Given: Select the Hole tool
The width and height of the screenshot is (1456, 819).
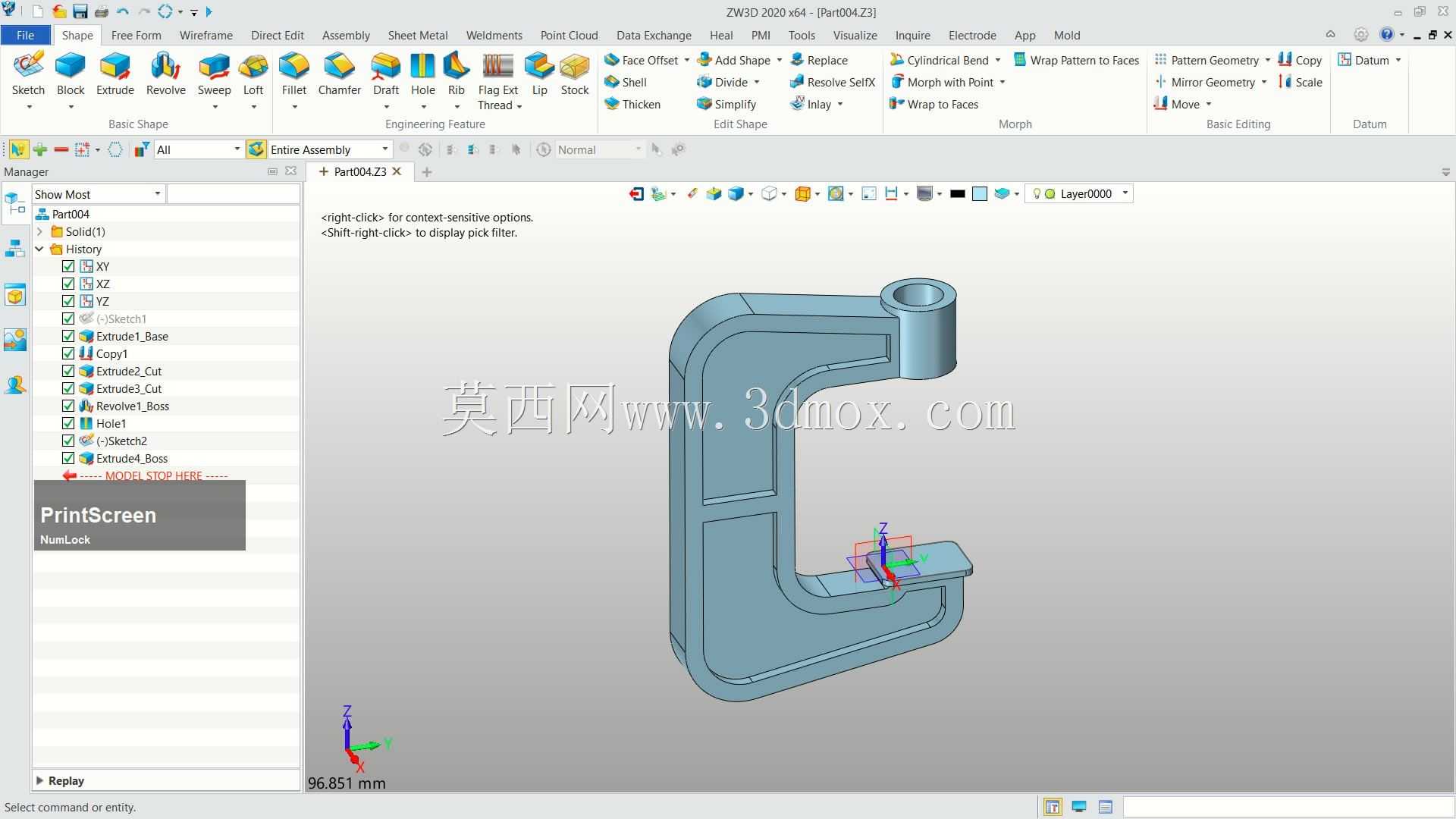Looking at the screenshot, I should (x=423, y=74).
